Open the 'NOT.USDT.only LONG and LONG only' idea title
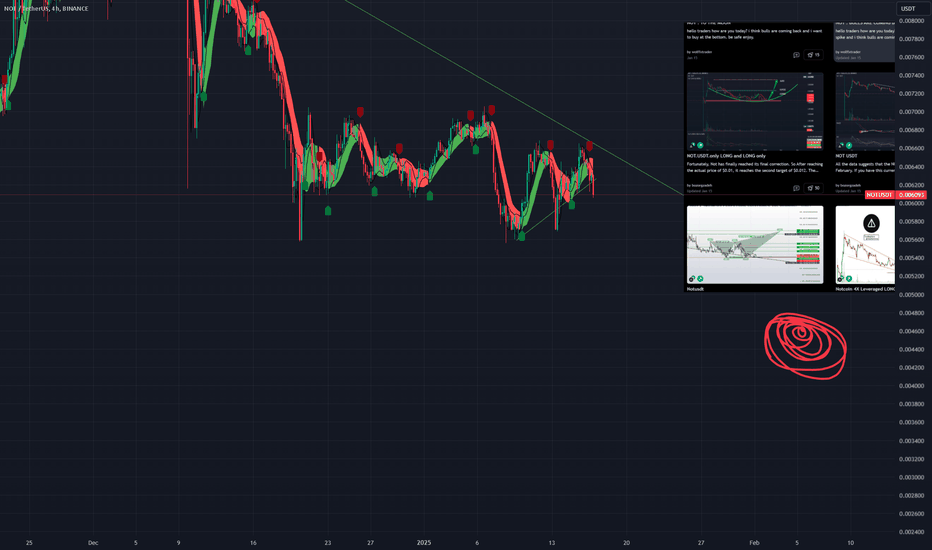The width and height of the screenshot is (932, 550). [726, 156]
